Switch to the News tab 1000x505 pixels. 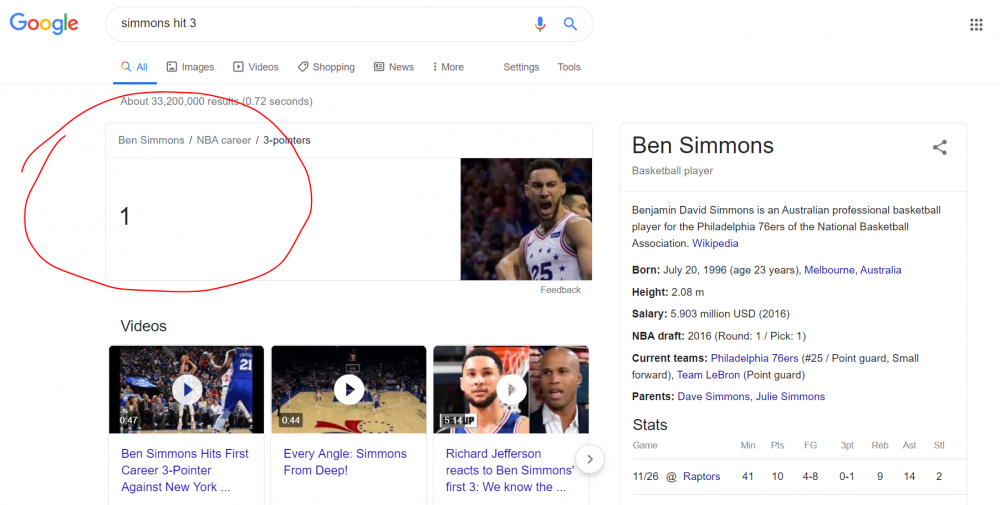[394, 67]
